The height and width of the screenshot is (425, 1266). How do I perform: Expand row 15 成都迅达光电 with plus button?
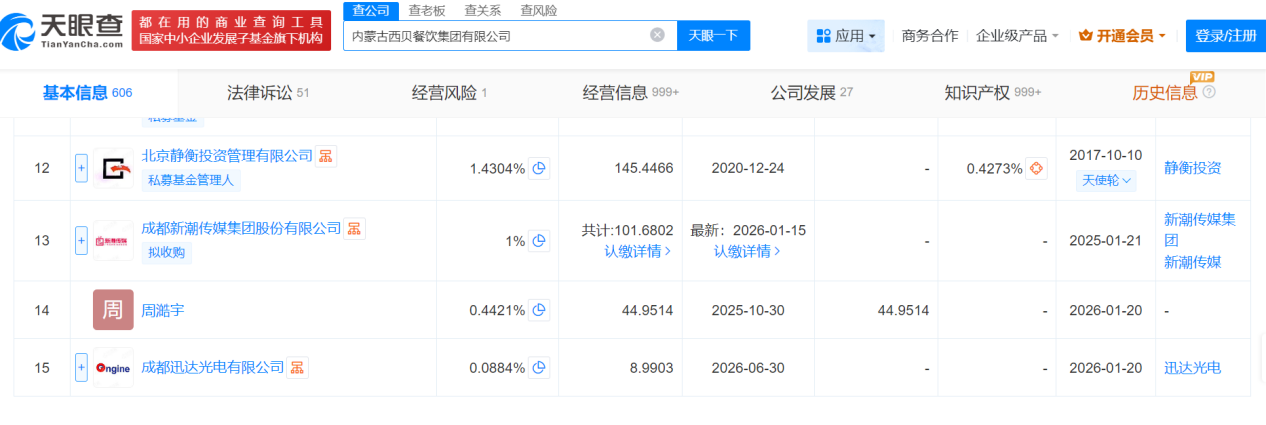(x=82, y=368)
